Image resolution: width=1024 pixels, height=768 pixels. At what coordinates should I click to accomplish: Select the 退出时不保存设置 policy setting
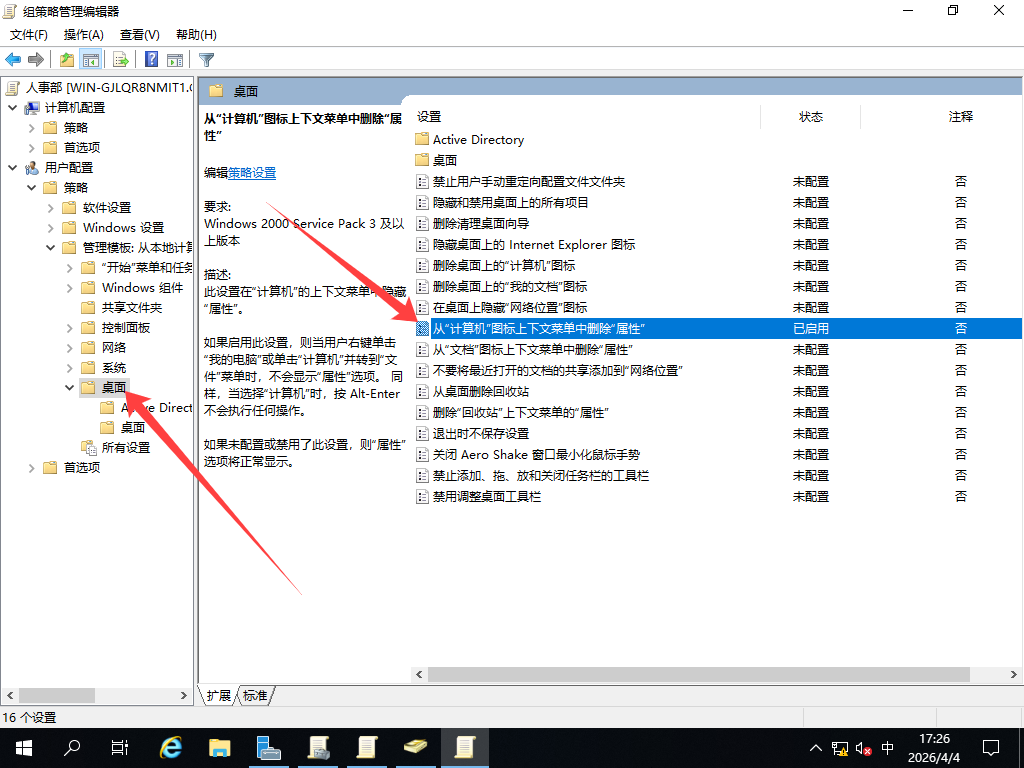click(480, 433)
